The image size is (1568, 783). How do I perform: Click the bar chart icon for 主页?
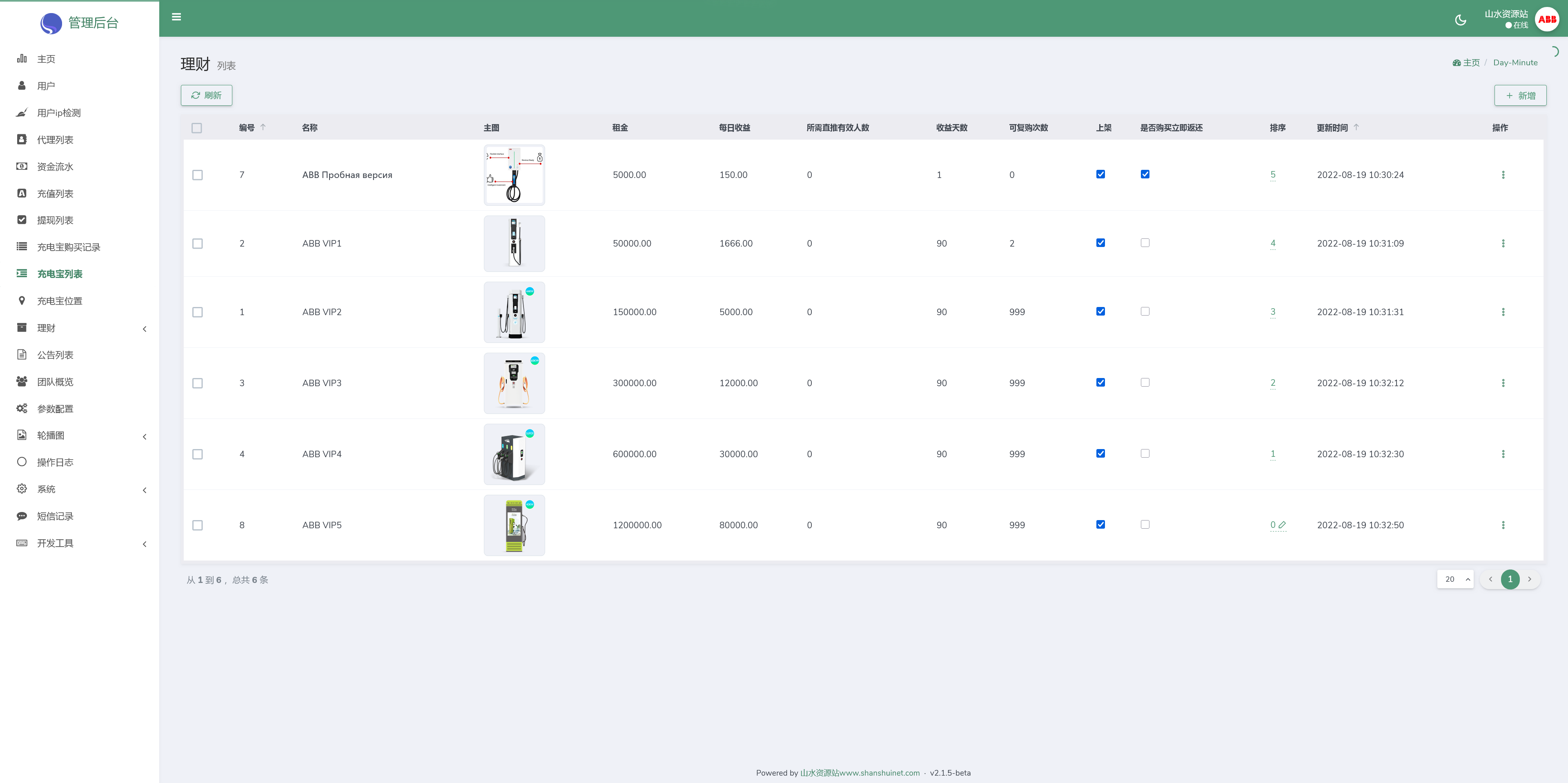coord(22,58)
